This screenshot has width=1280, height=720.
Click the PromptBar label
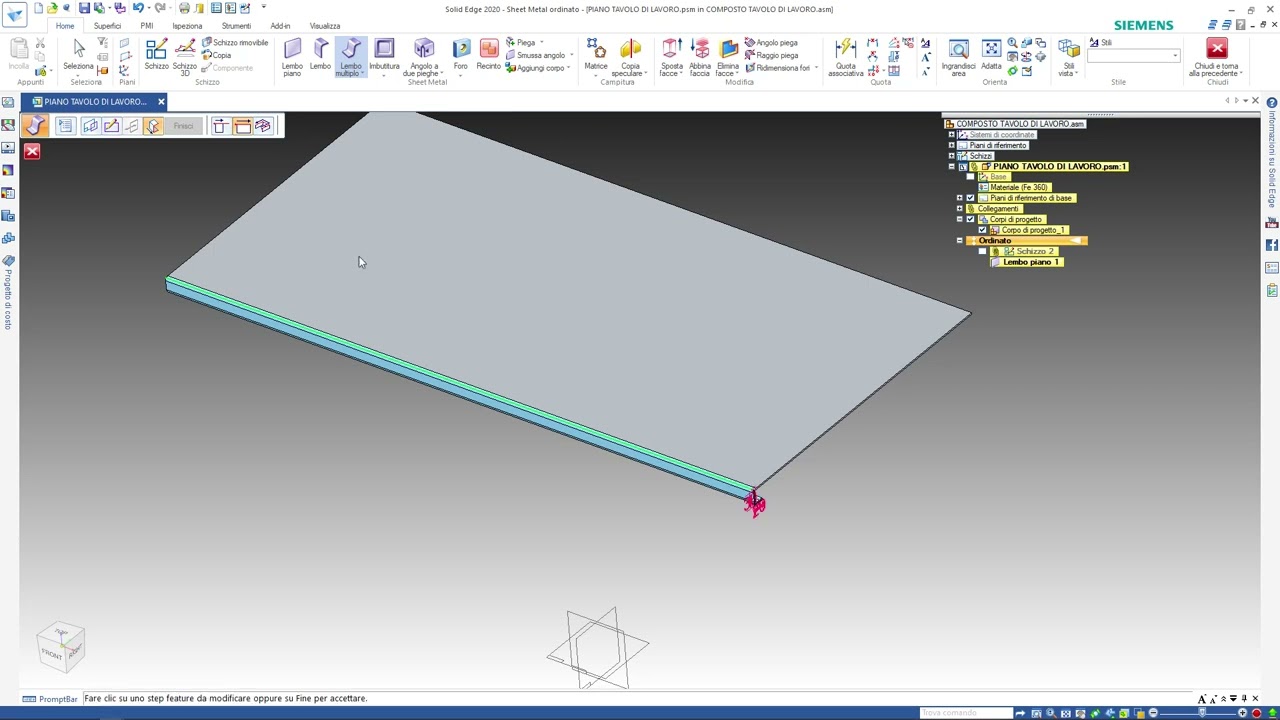(50, 698)
